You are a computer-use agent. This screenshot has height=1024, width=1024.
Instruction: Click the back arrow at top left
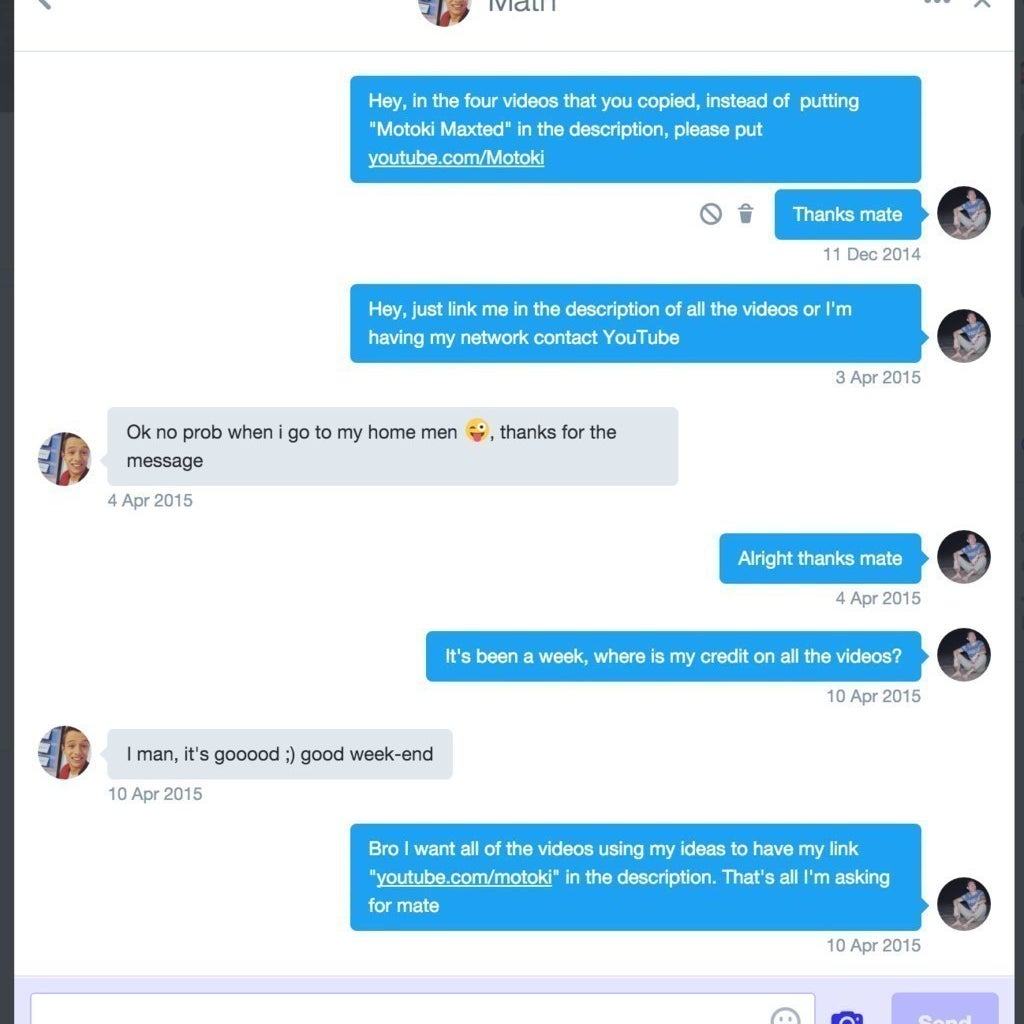coord(44,4)
